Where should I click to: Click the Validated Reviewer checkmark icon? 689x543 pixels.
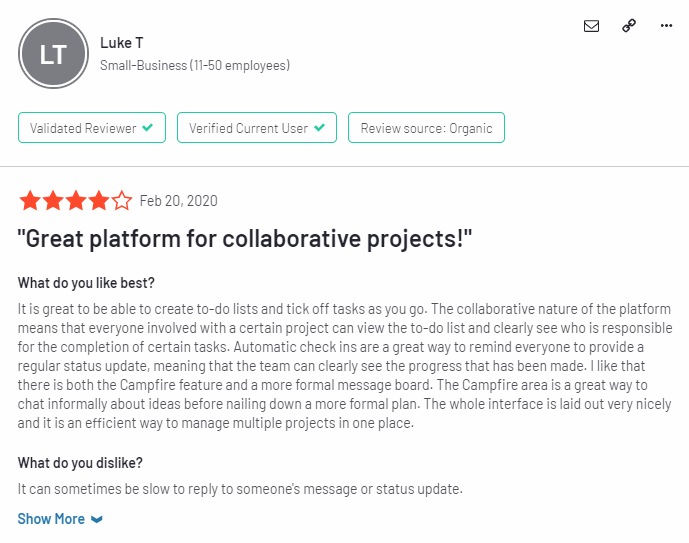(x=148, y=128)
